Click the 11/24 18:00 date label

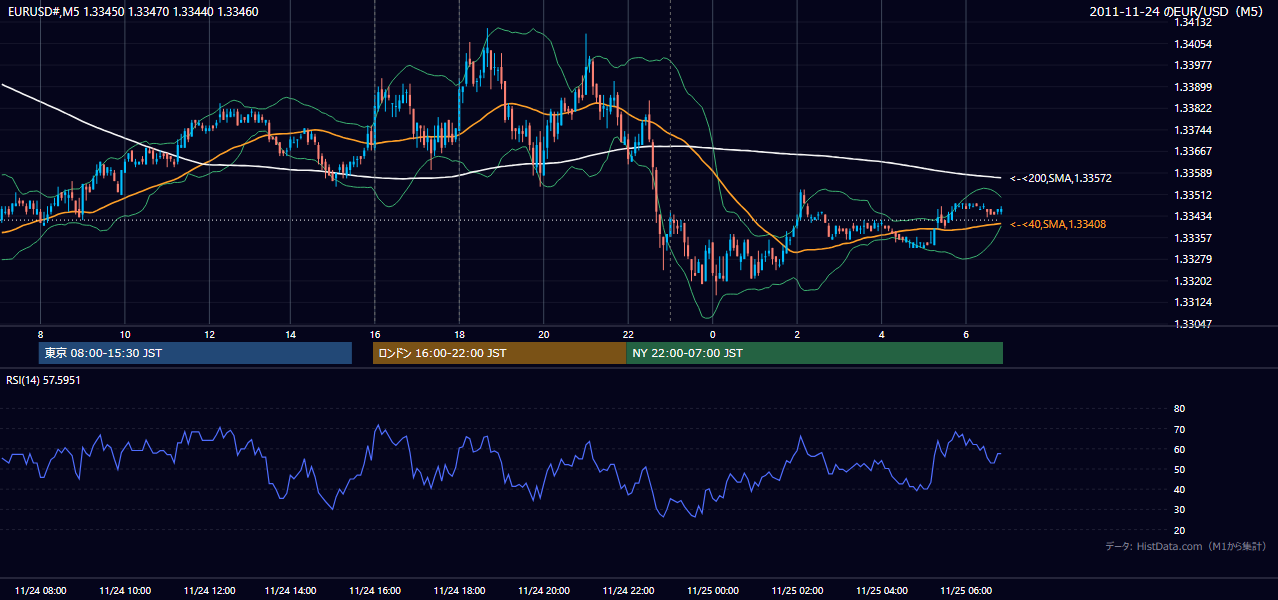coord(459,591)
